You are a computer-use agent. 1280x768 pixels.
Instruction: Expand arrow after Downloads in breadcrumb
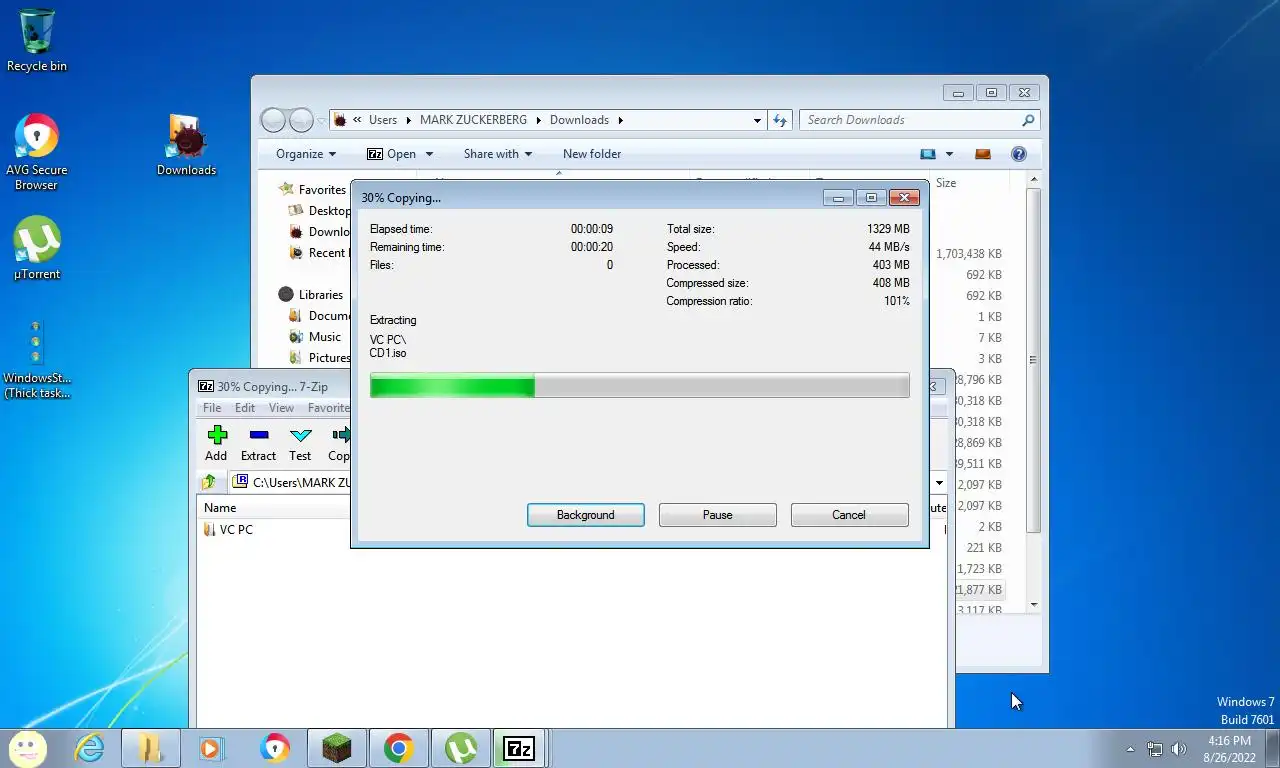click(x=620, y=120)
